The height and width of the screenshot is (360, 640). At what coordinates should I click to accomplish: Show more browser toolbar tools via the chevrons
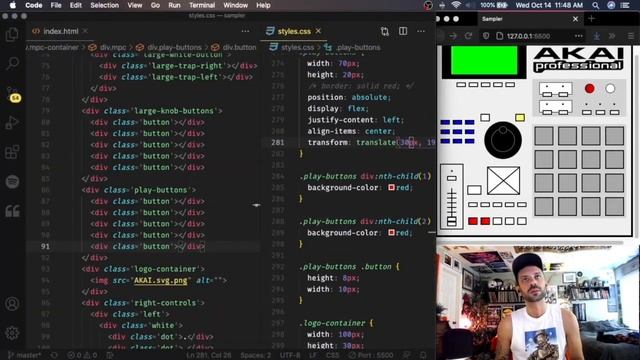612,36
